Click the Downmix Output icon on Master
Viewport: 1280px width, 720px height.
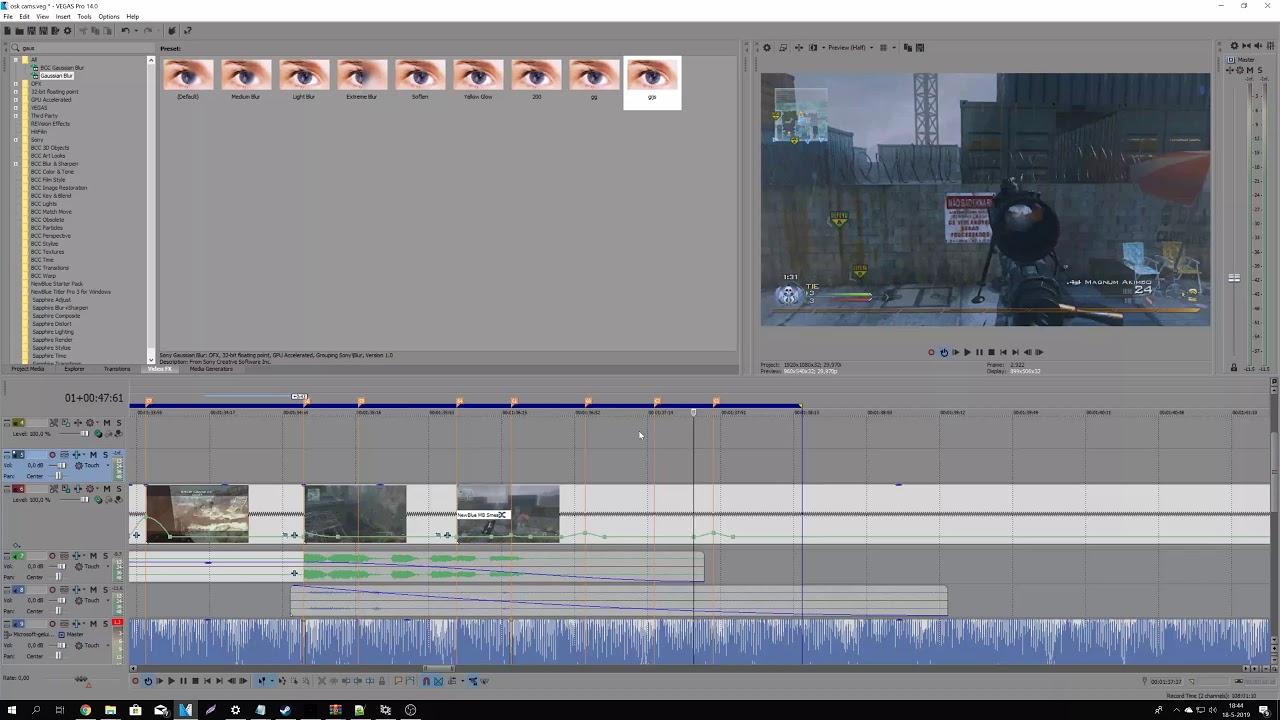pyautogui.click(x=1245, y=46)
